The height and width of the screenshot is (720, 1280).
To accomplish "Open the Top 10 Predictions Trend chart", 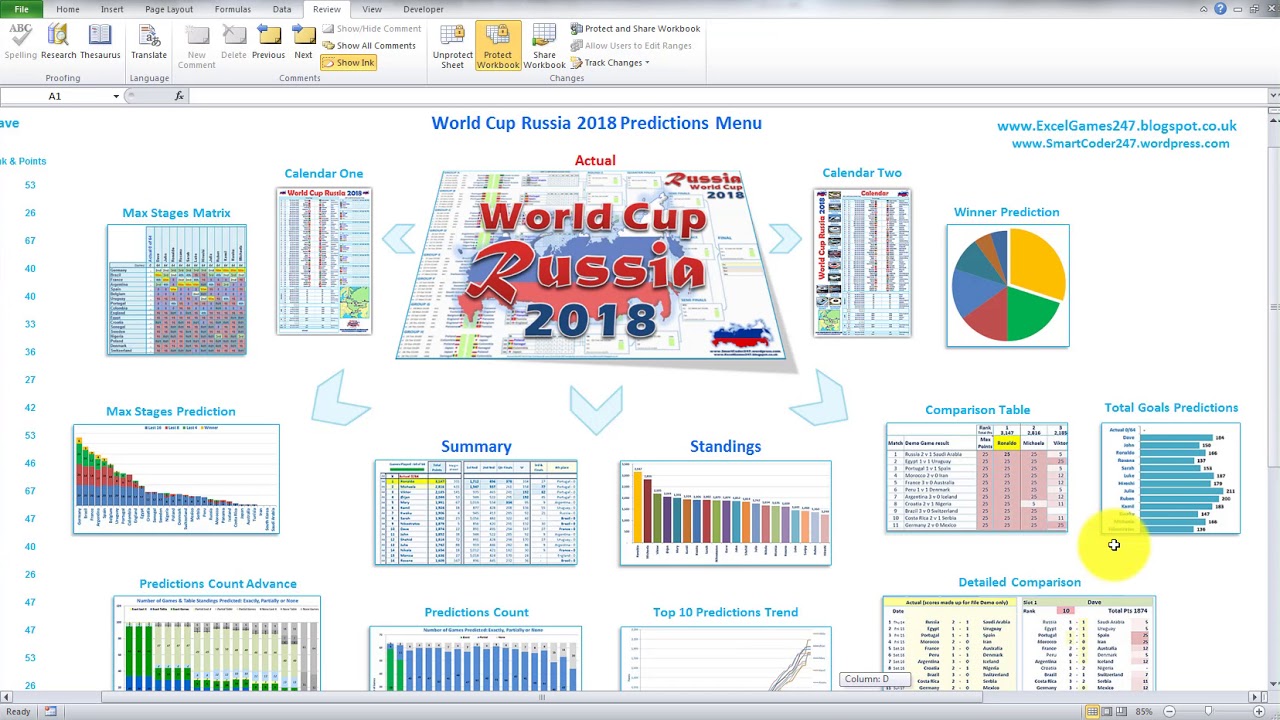I will point(725,658).
